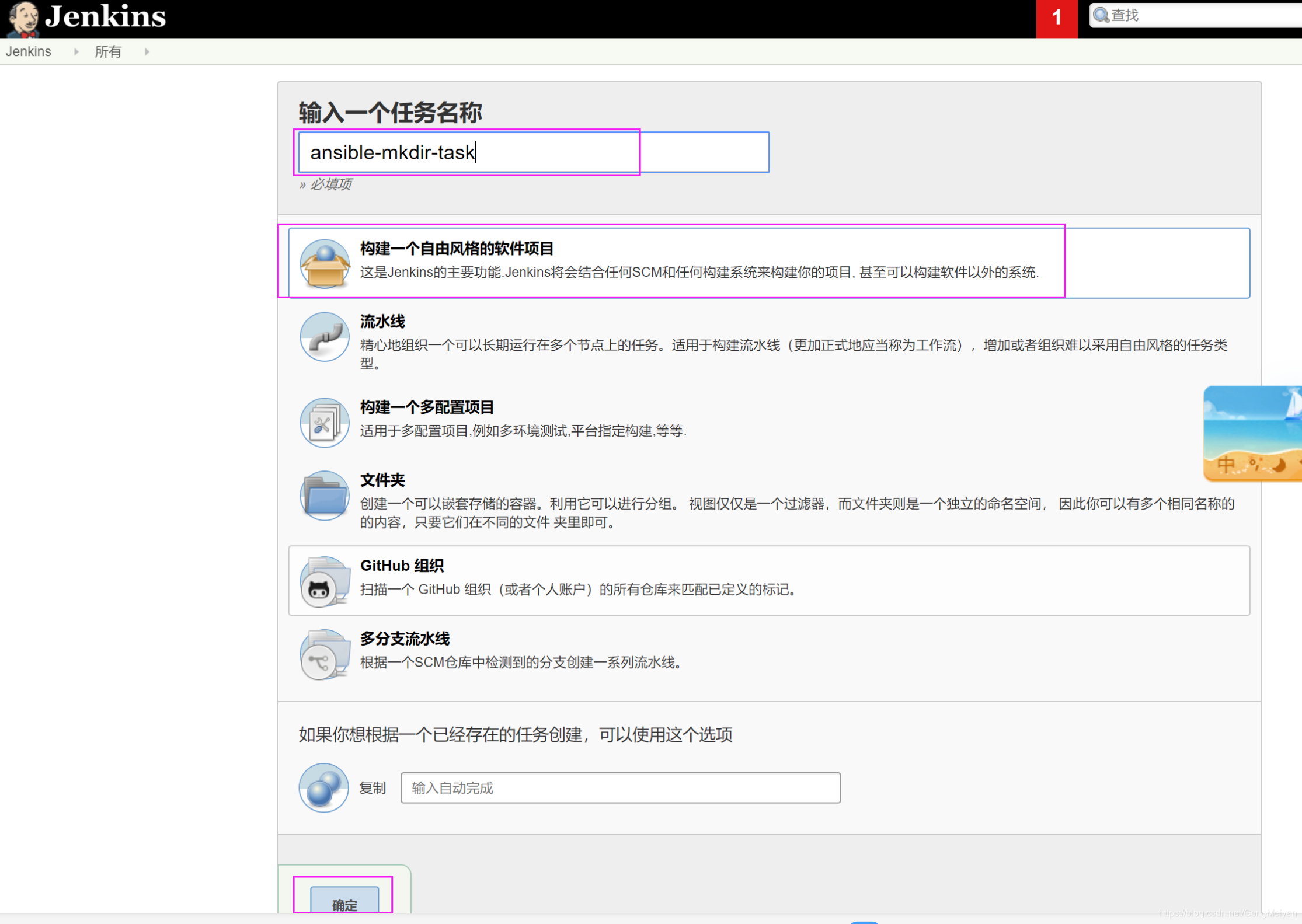The image size is (1302, 924).
Task: Expand the arrow after Jenkins breadcrumb
Action: [x=76, y=51]
